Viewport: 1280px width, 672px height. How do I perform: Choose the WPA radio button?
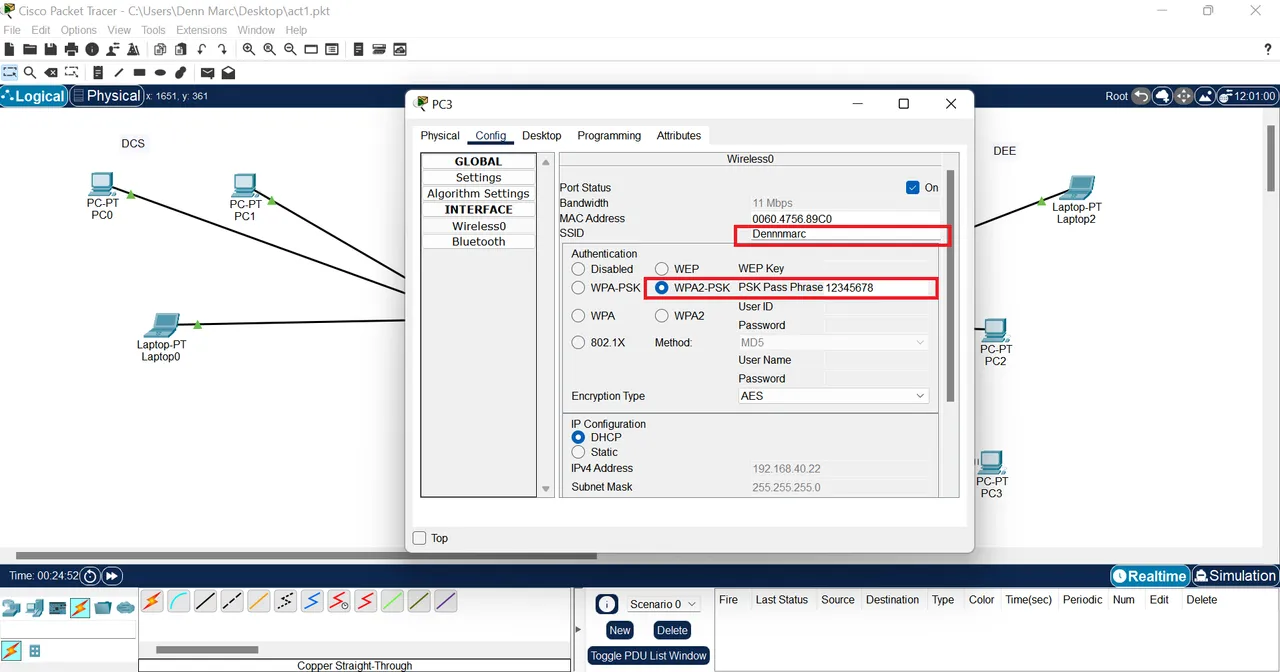coord(578,316)
